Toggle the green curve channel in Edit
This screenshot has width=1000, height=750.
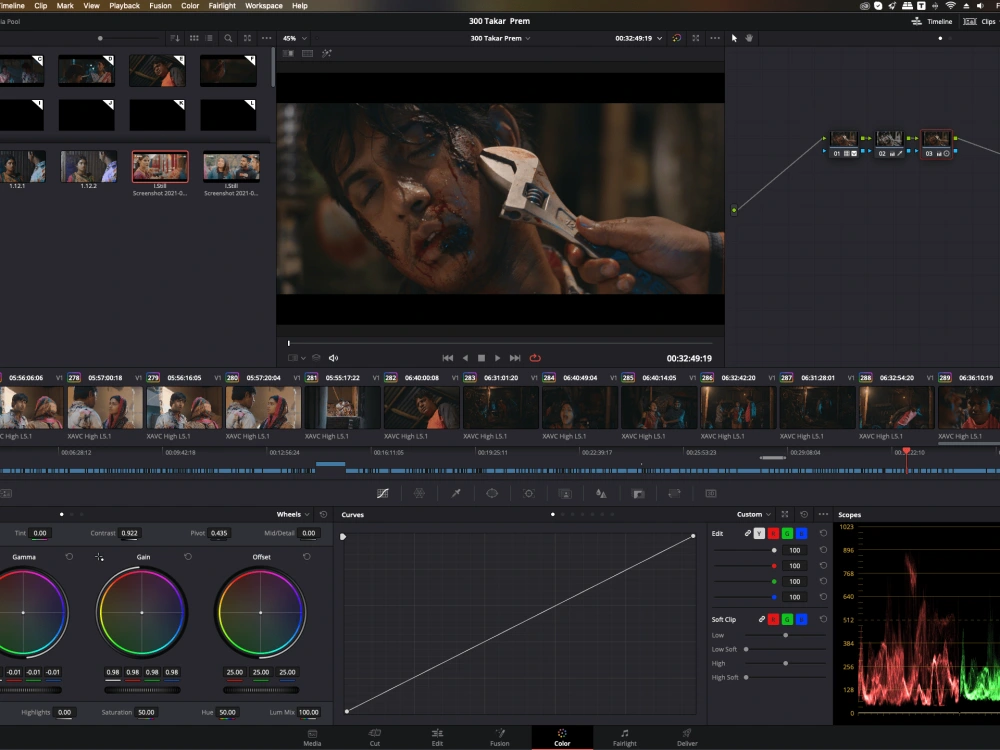point(787,533)
